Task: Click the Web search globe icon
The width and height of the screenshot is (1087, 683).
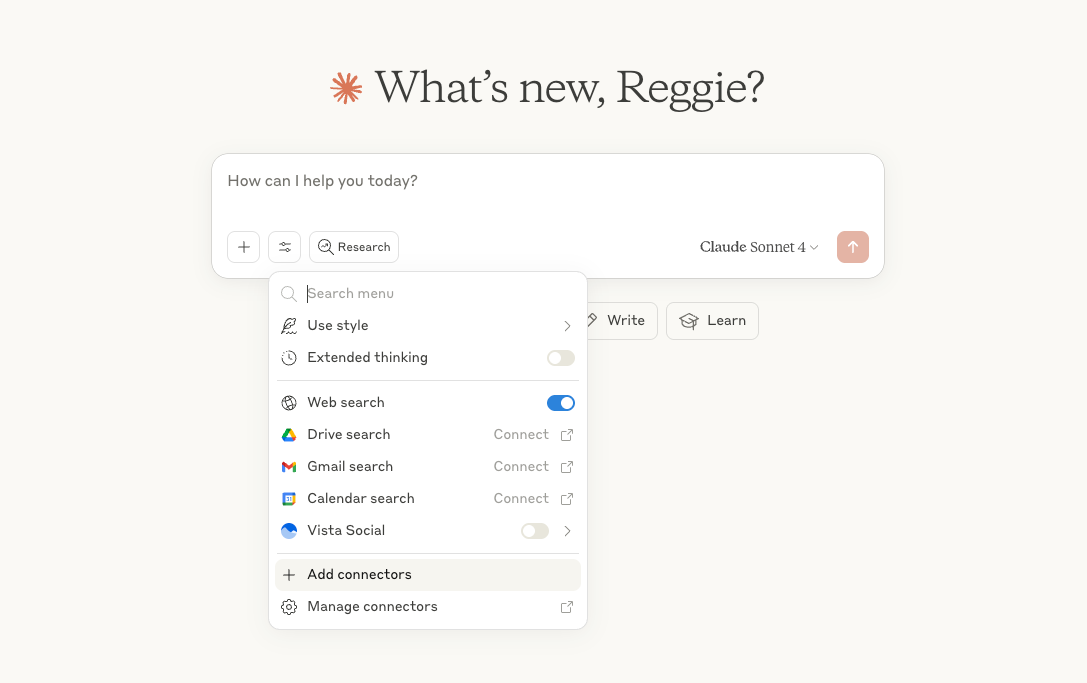Action: pyautogui.click(x=289, y=402)
